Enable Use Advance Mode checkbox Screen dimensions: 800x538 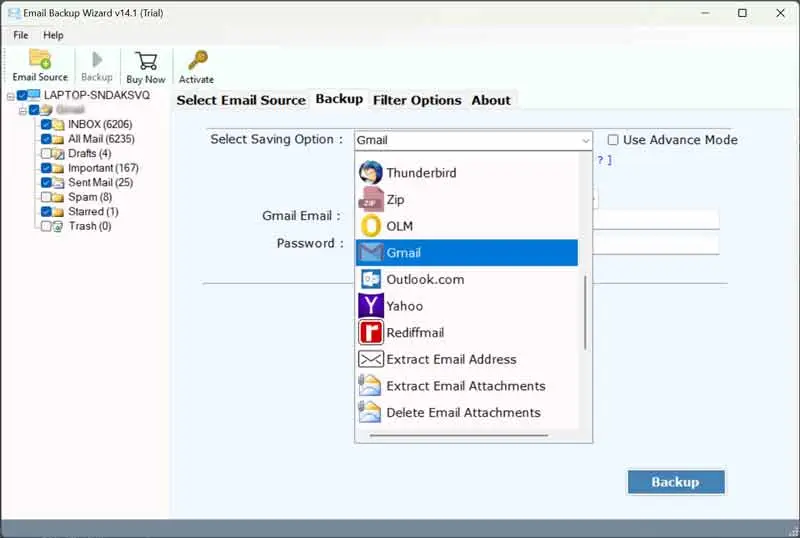click(x=614, y=140)
